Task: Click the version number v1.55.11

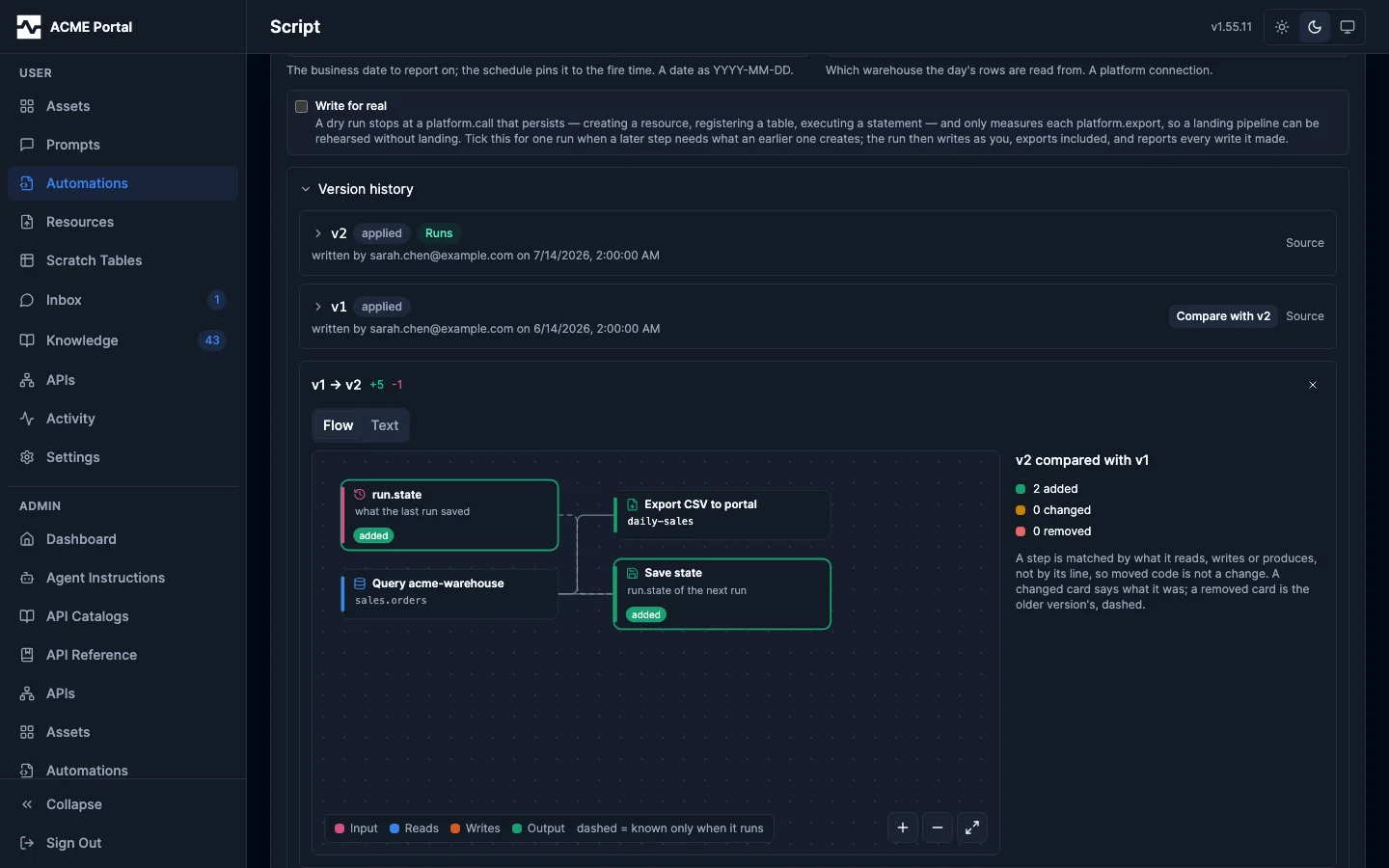Action: pos(1232,27)
